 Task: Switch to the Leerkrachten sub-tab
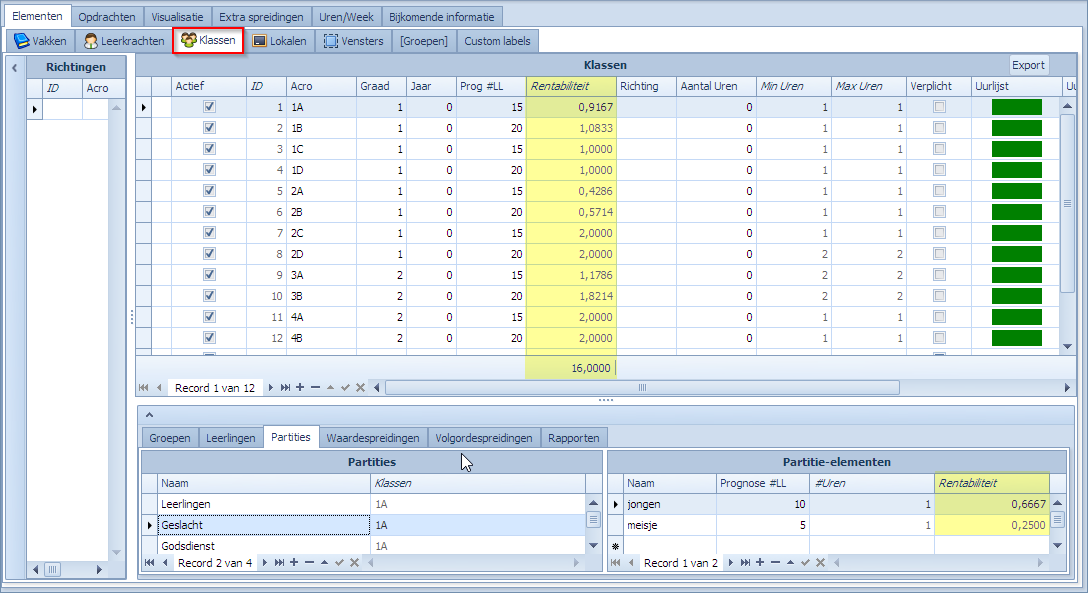pyautogui.click(x=124, y=41)
